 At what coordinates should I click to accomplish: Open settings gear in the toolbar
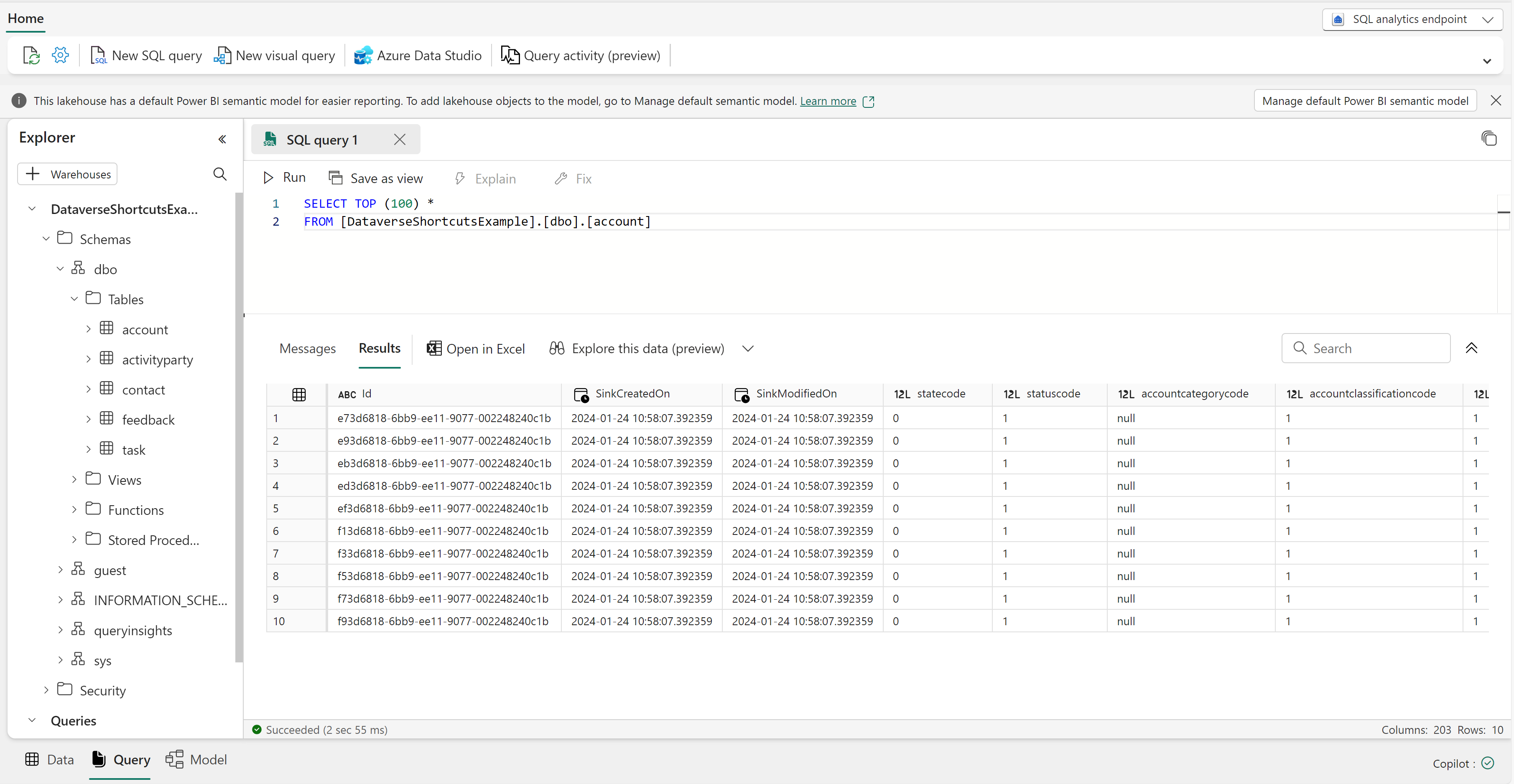tap(61, 55)
